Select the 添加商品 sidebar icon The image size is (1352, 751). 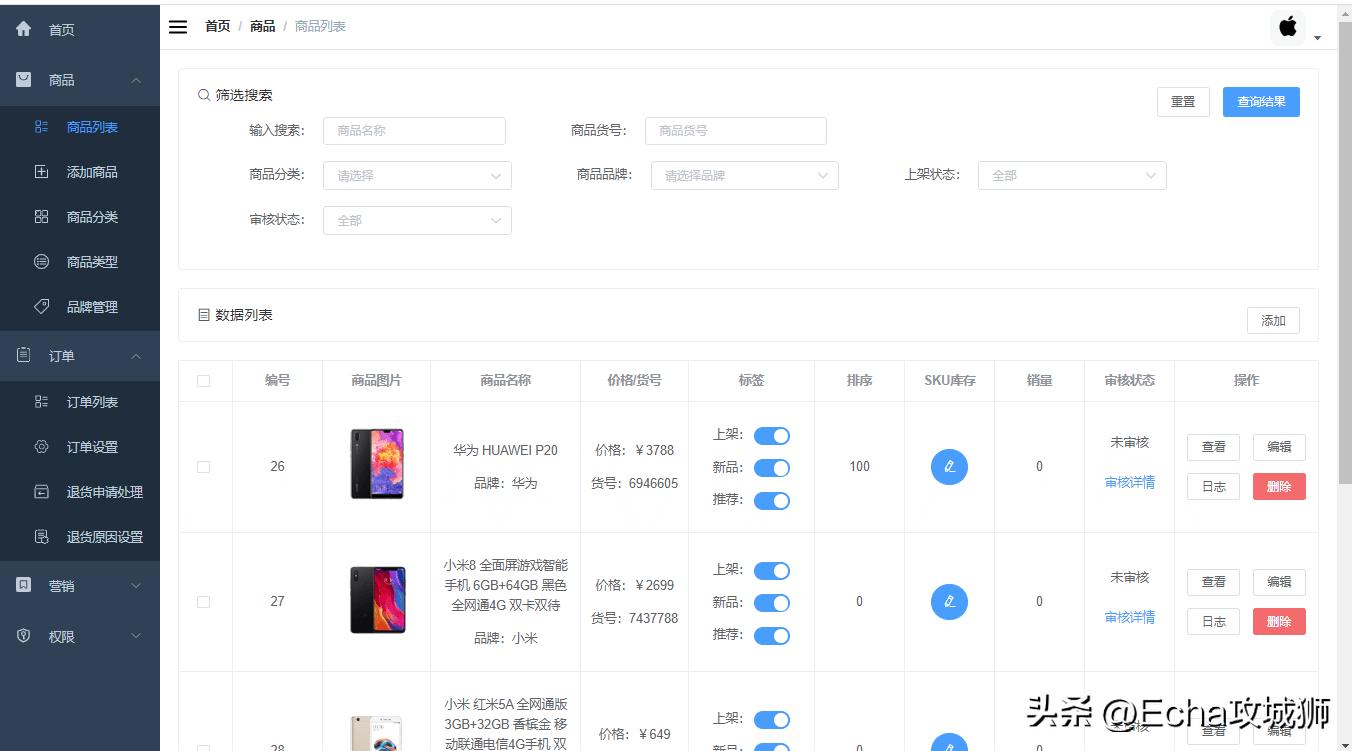click(x=40, y=171)
